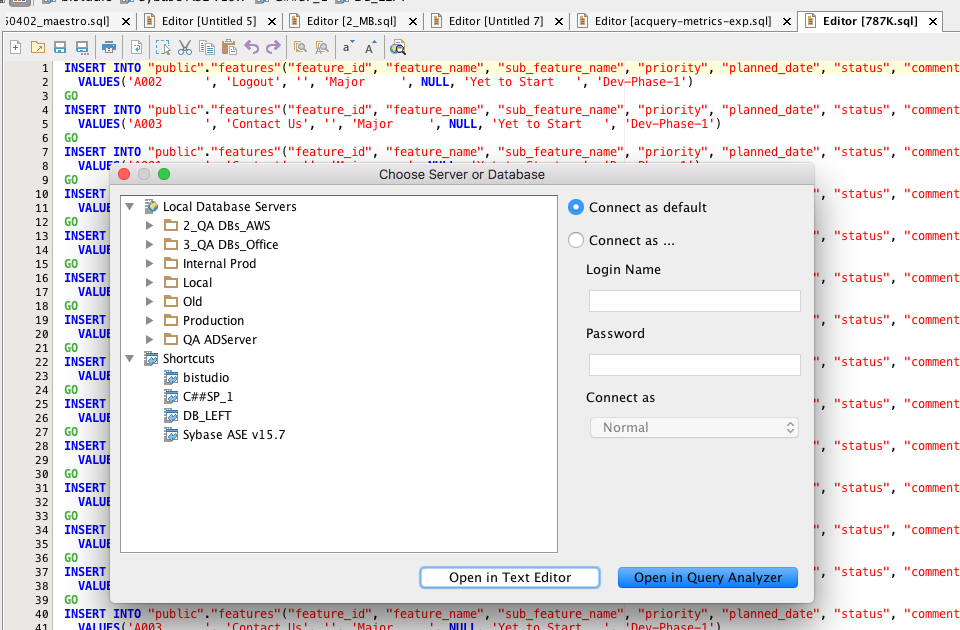Viewport: 960px width, 630px height.
Task: Select the bistudio shortcut label
Action: tap(206, 377)
